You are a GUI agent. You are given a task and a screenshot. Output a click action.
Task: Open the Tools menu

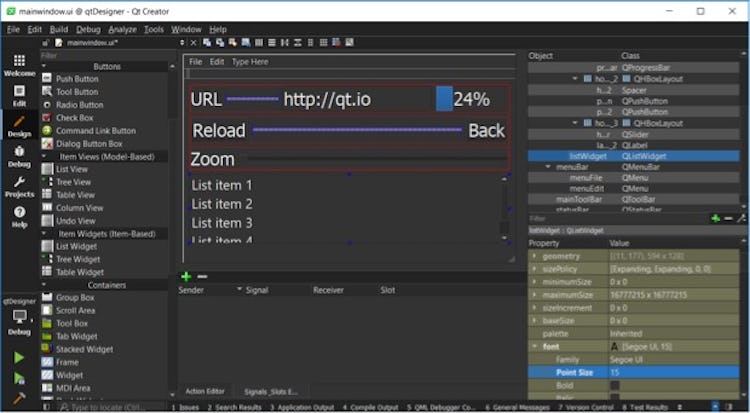pos(154,29)
